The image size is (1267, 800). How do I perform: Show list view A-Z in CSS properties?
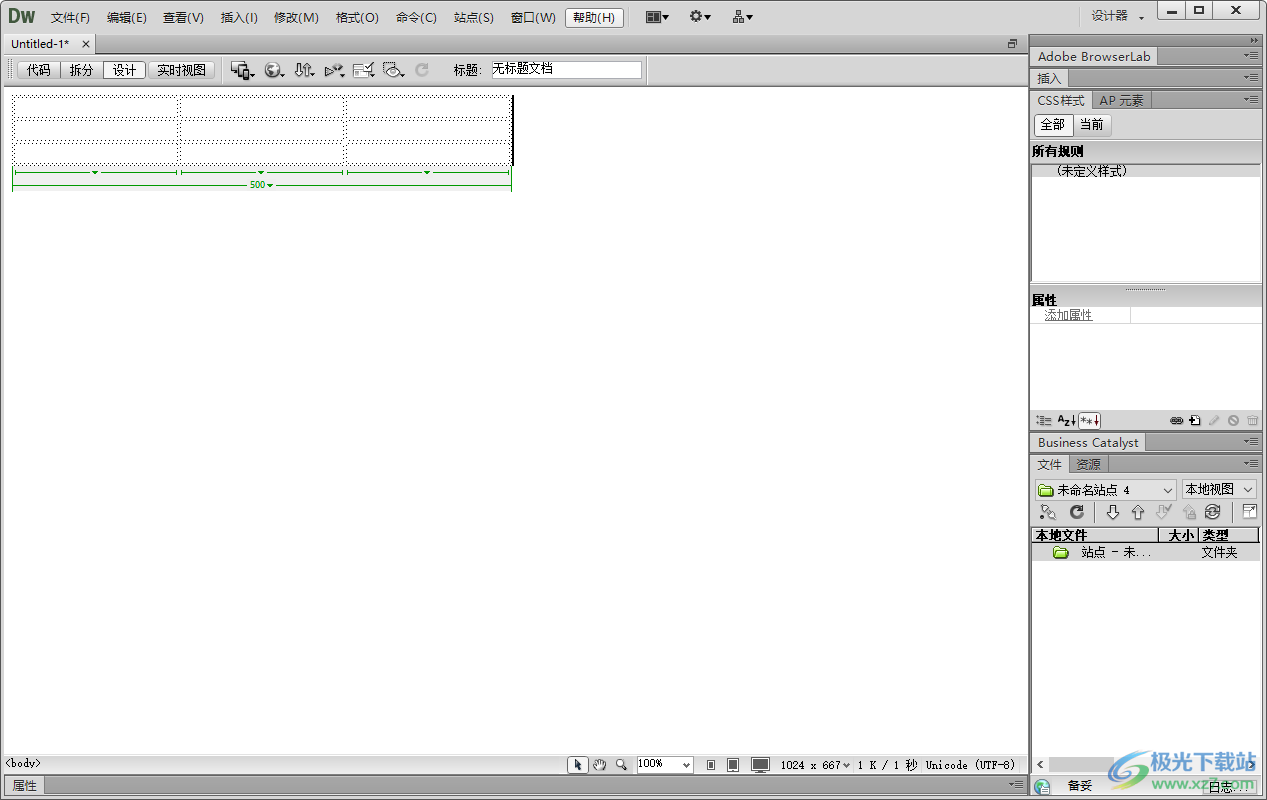point(1066,421)
